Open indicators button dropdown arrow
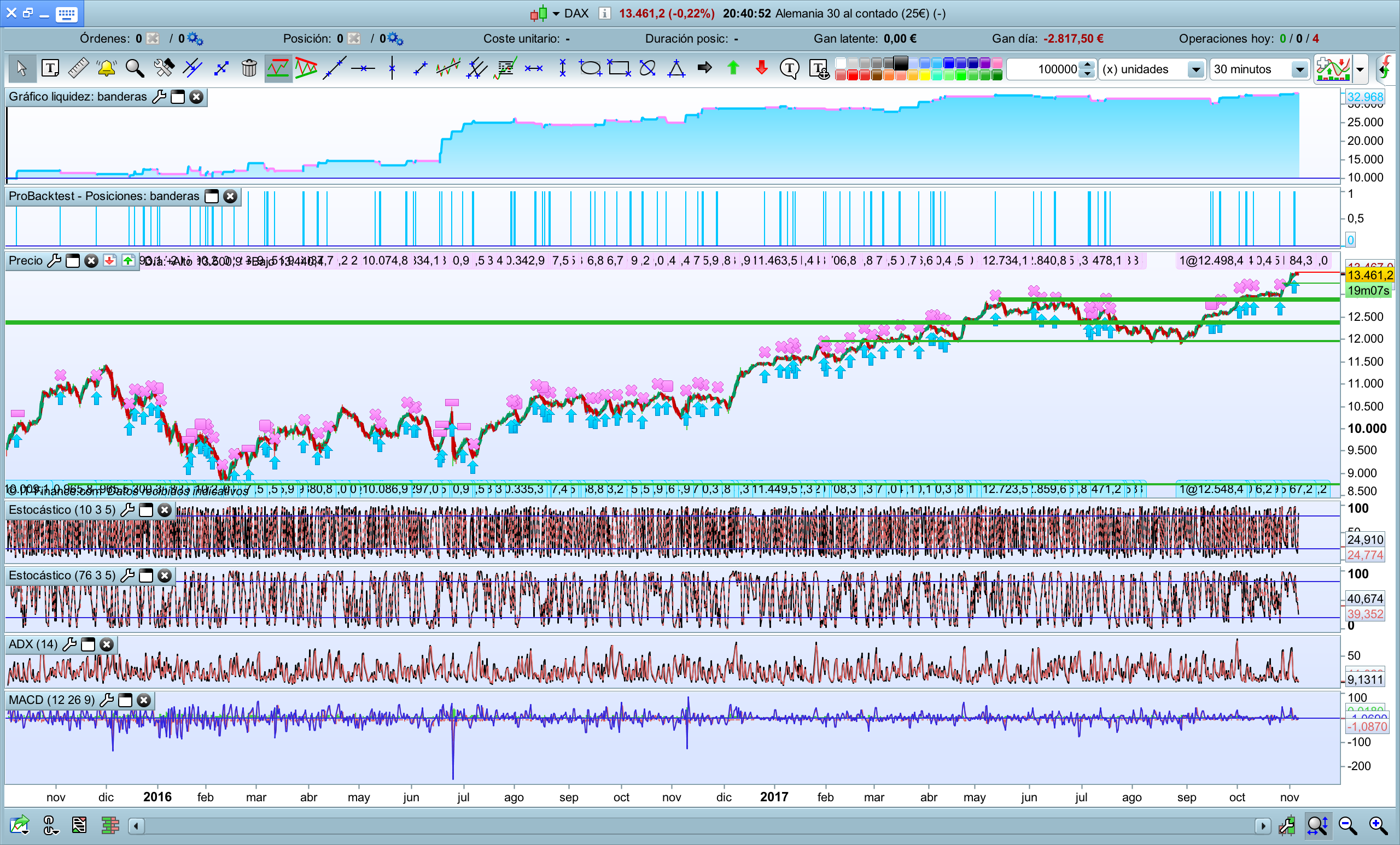 coord(1360,69)
